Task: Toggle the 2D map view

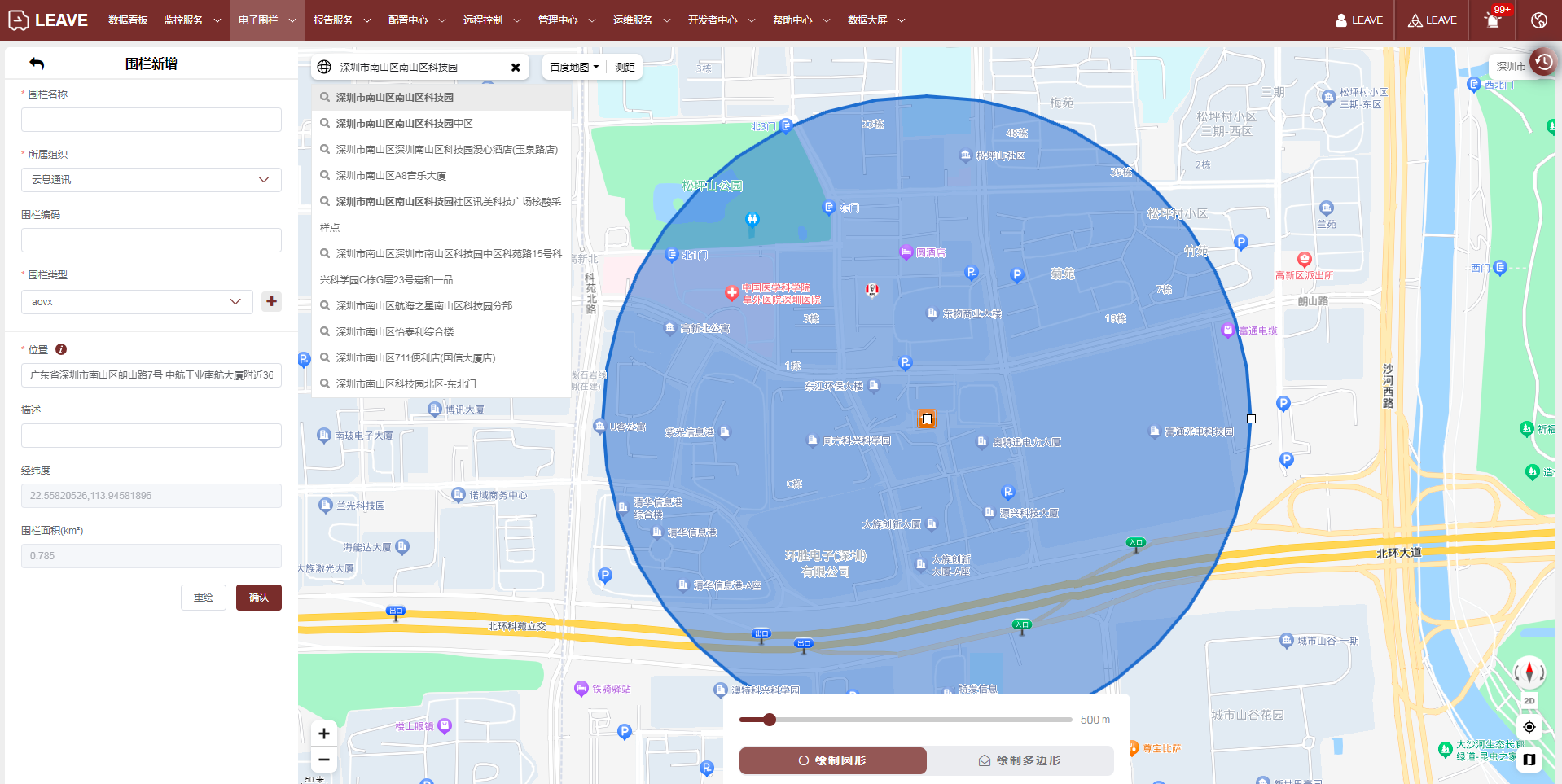Action: [x=1529, y=701]
